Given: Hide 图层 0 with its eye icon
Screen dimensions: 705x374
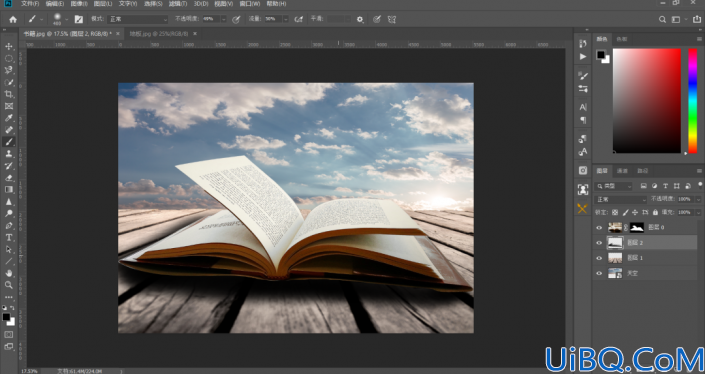Looking at the screenshot, I should tap(599, 227).
